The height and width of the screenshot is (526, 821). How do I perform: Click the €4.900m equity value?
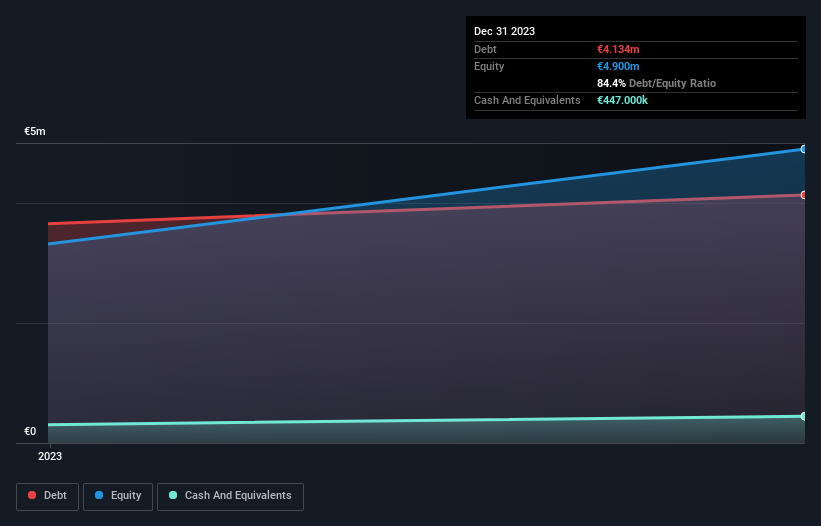(618, 66)
